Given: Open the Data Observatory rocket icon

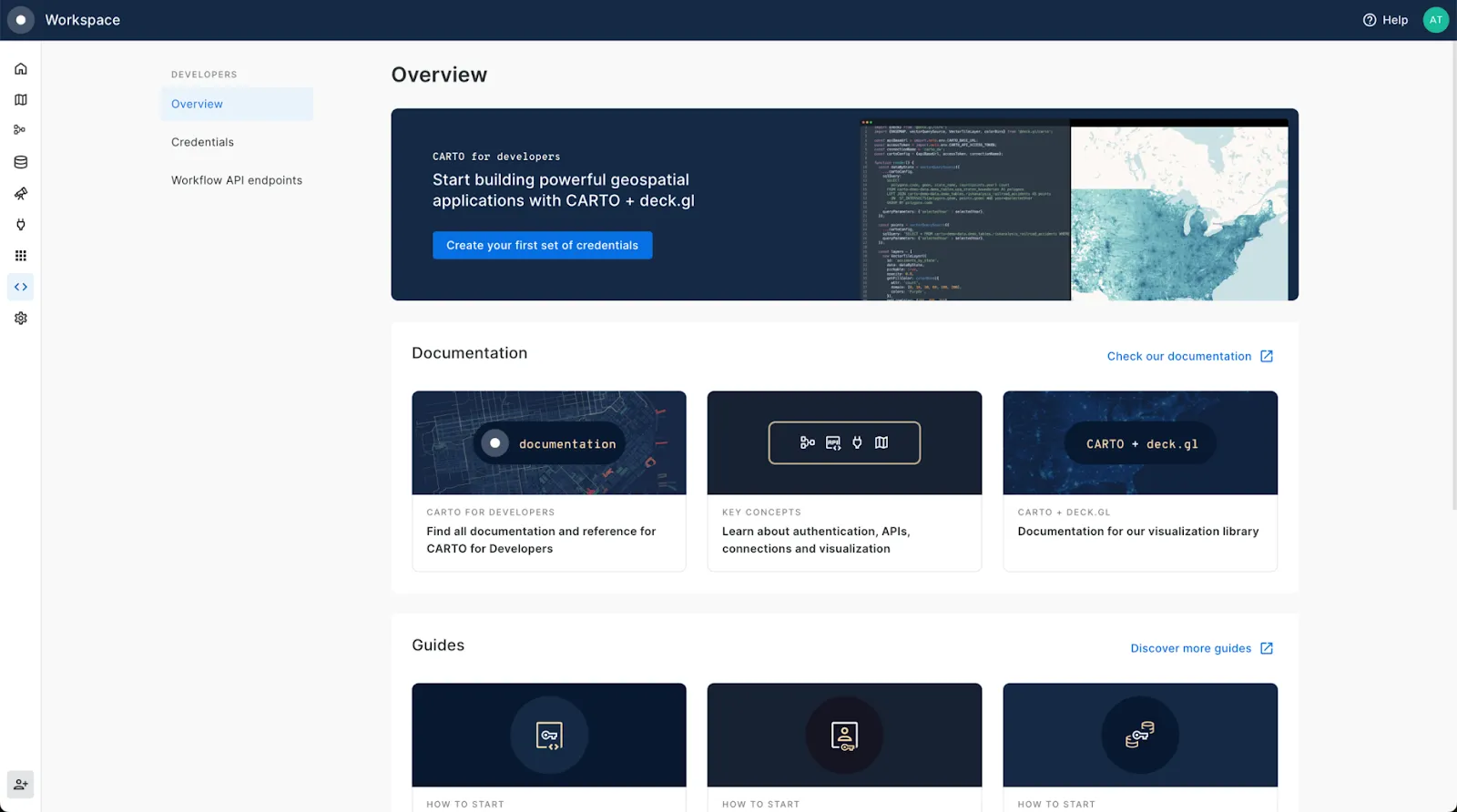Looking at the screenshot, I should coord(20,194).
